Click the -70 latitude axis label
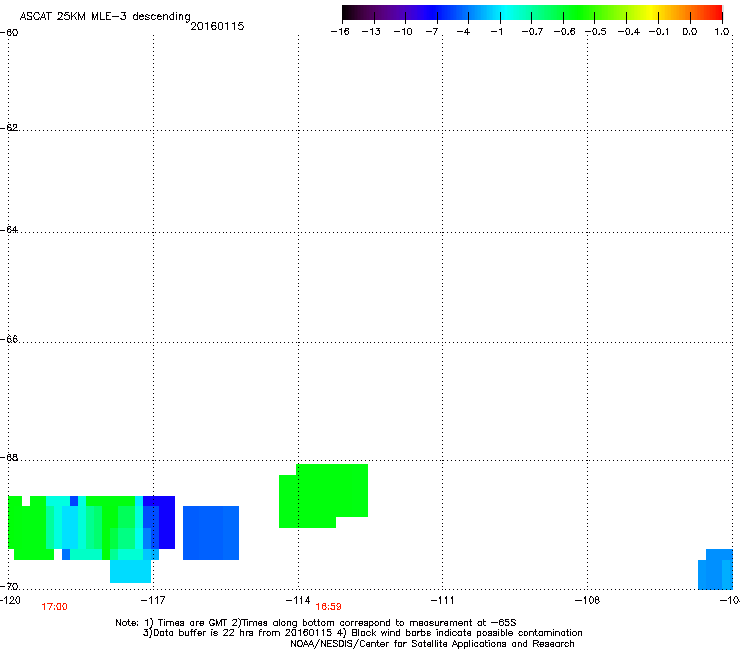 coord(9,586)
